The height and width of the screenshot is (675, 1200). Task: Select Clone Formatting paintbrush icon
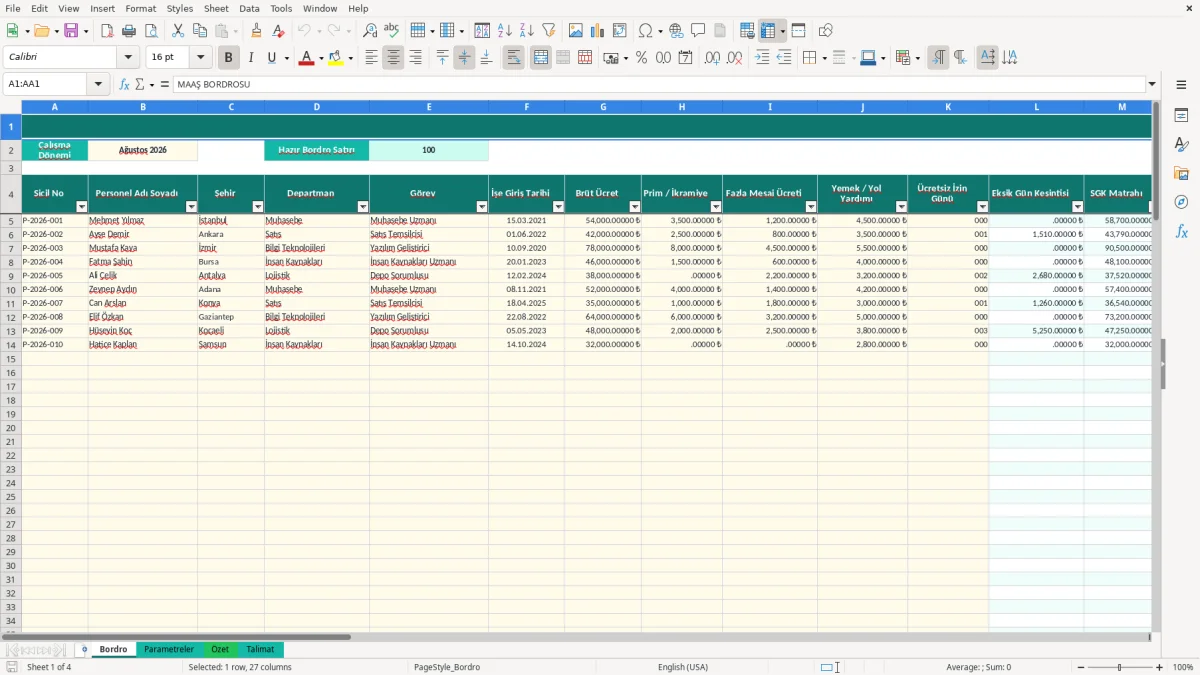click(256, 31)
